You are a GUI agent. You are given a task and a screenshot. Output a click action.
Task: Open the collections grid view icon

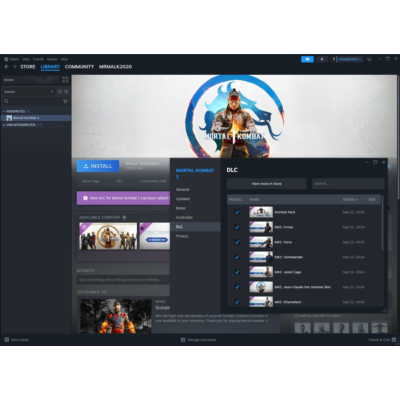coord(65,80)
